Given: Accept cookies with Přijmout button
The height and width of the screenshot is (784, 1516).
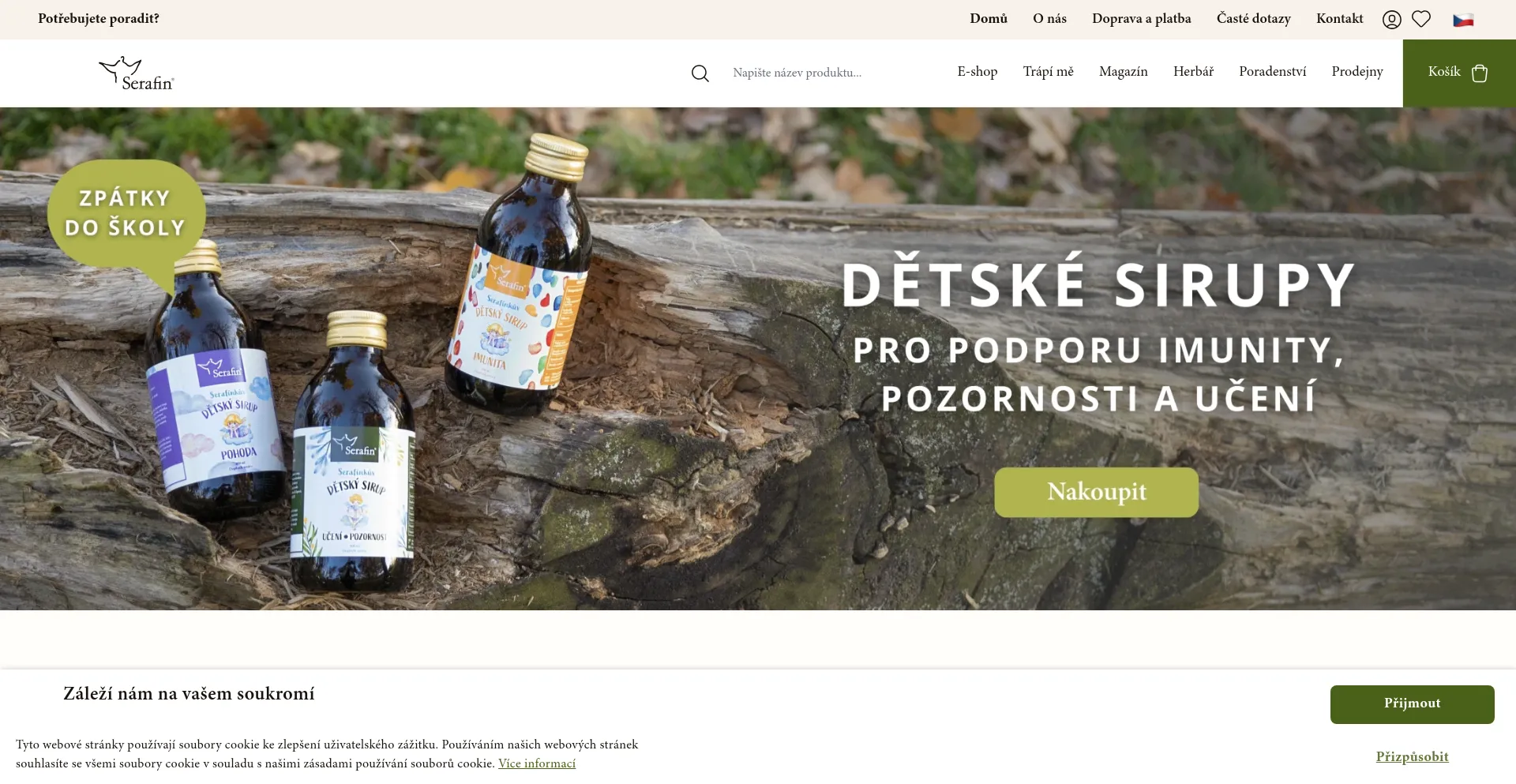Looking at the screenshot, I should tap(1413, 704).
